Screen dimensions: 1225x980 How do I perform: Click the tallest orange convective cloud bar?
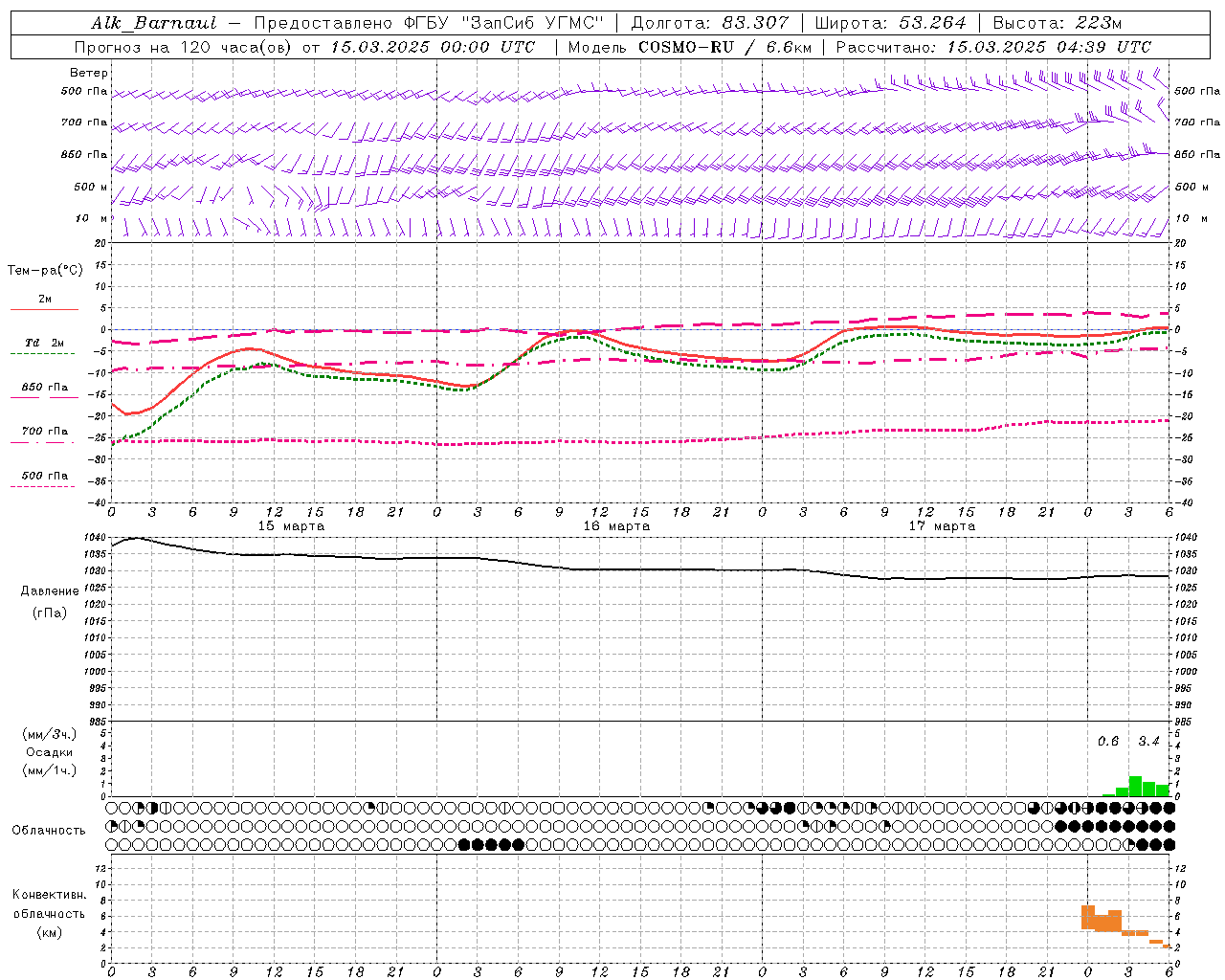(x=1088, y=917)
